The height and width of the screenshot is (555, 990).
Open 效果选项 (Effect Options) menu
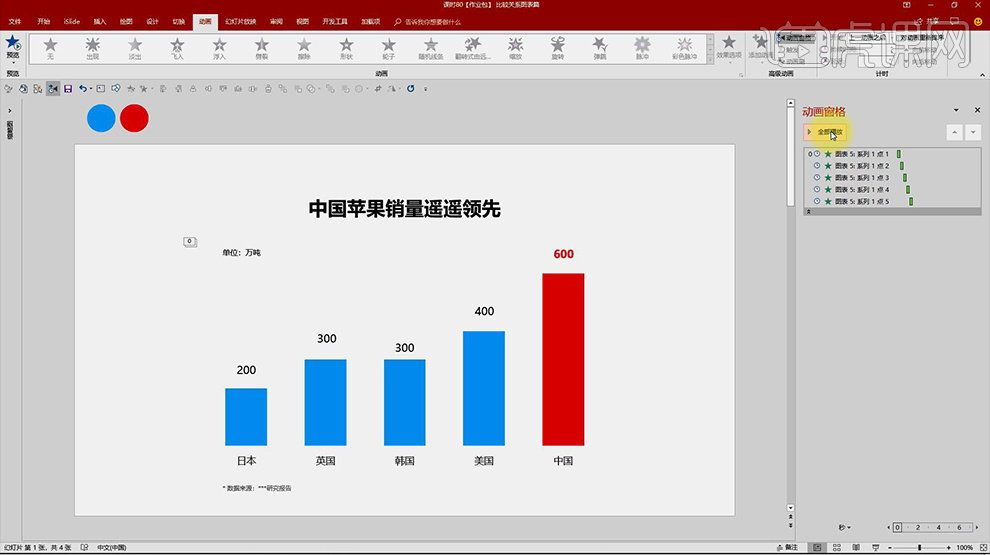[729, 49]
